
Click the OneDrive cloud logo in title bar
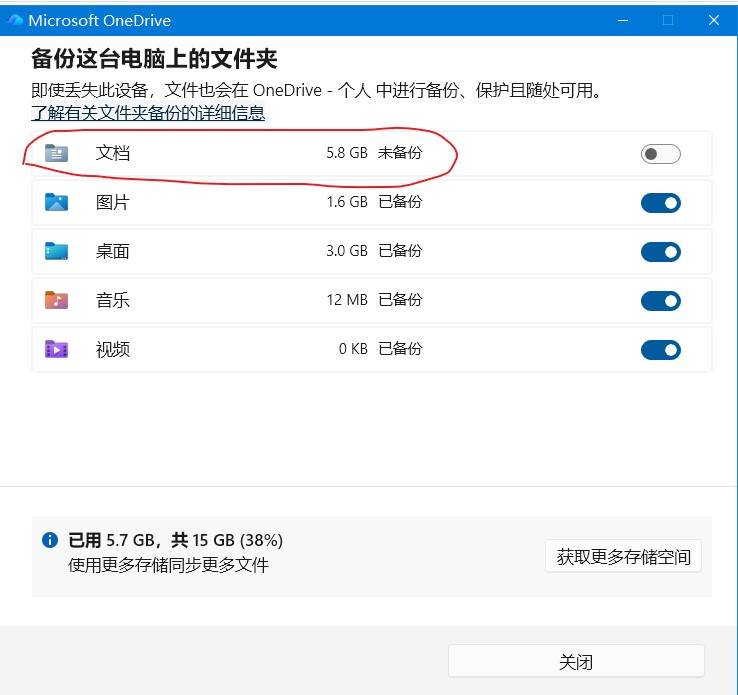[x=15, y=20]
